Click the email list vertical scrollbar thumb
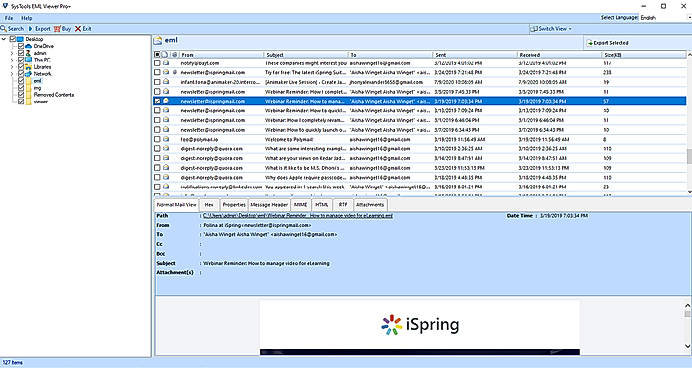Image resolution: width=692 pixels, height=368 pixels. pyautogui.click(x=689, y=156)
